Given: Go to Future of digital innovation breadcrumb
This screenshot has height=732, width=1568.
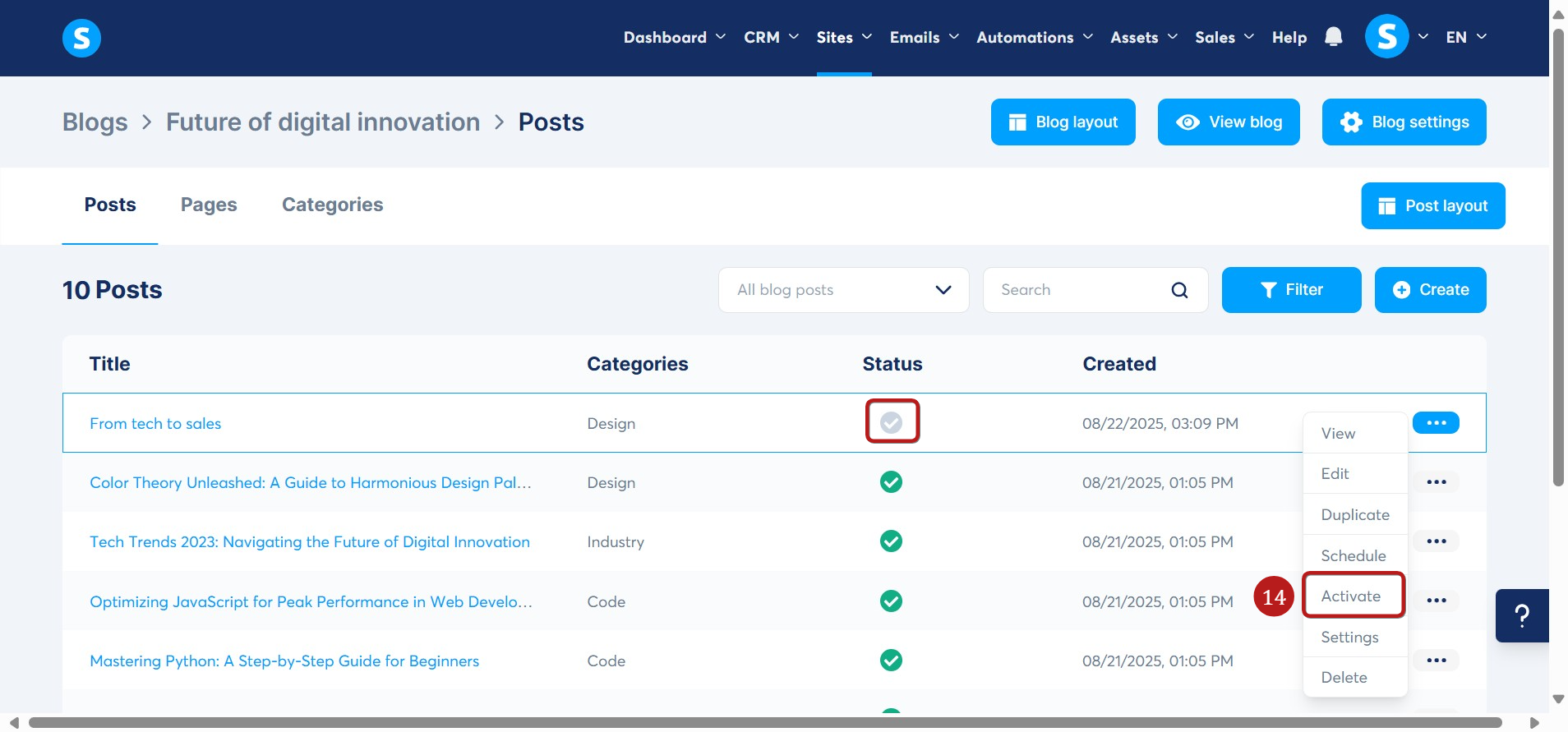Looking at the screenshot, I should point(323,122).
